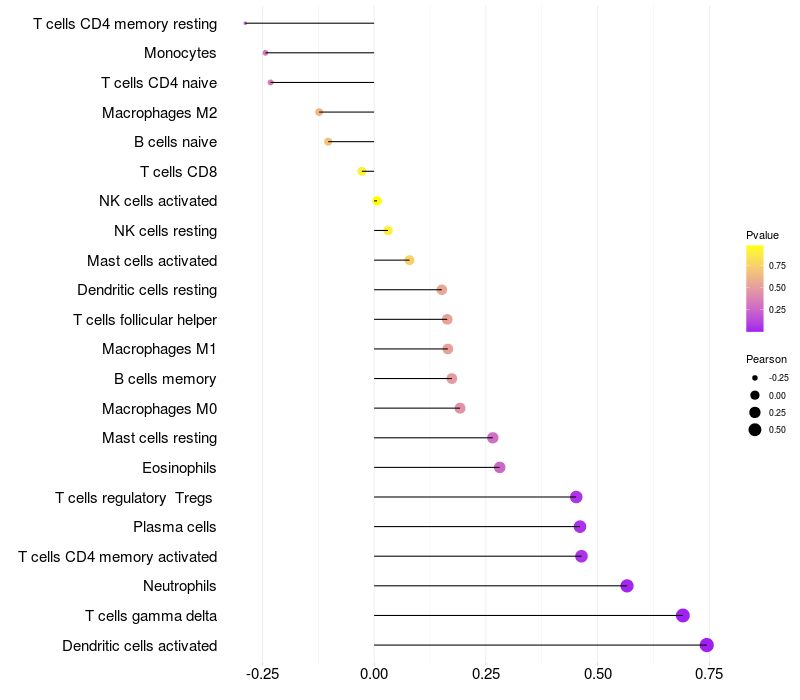Select the Neutrophils lollipop dot

coord(627,586)
